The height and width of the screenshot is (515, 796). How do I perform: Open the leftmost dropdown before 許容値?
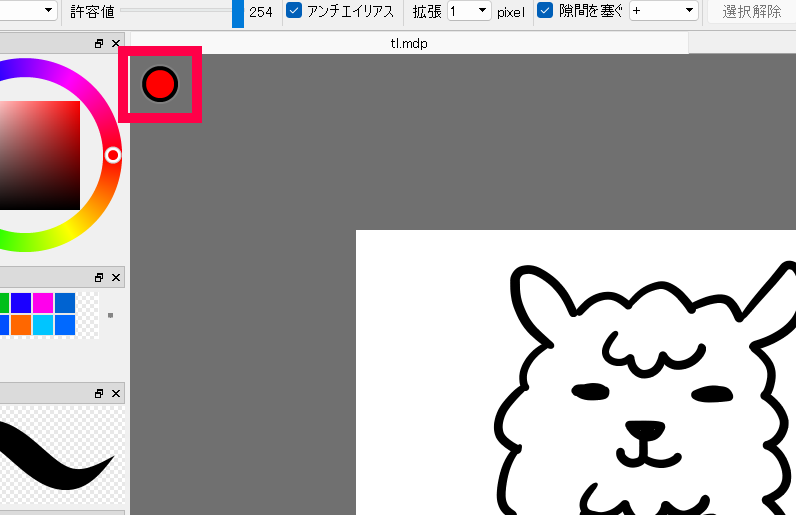point(28,11)
